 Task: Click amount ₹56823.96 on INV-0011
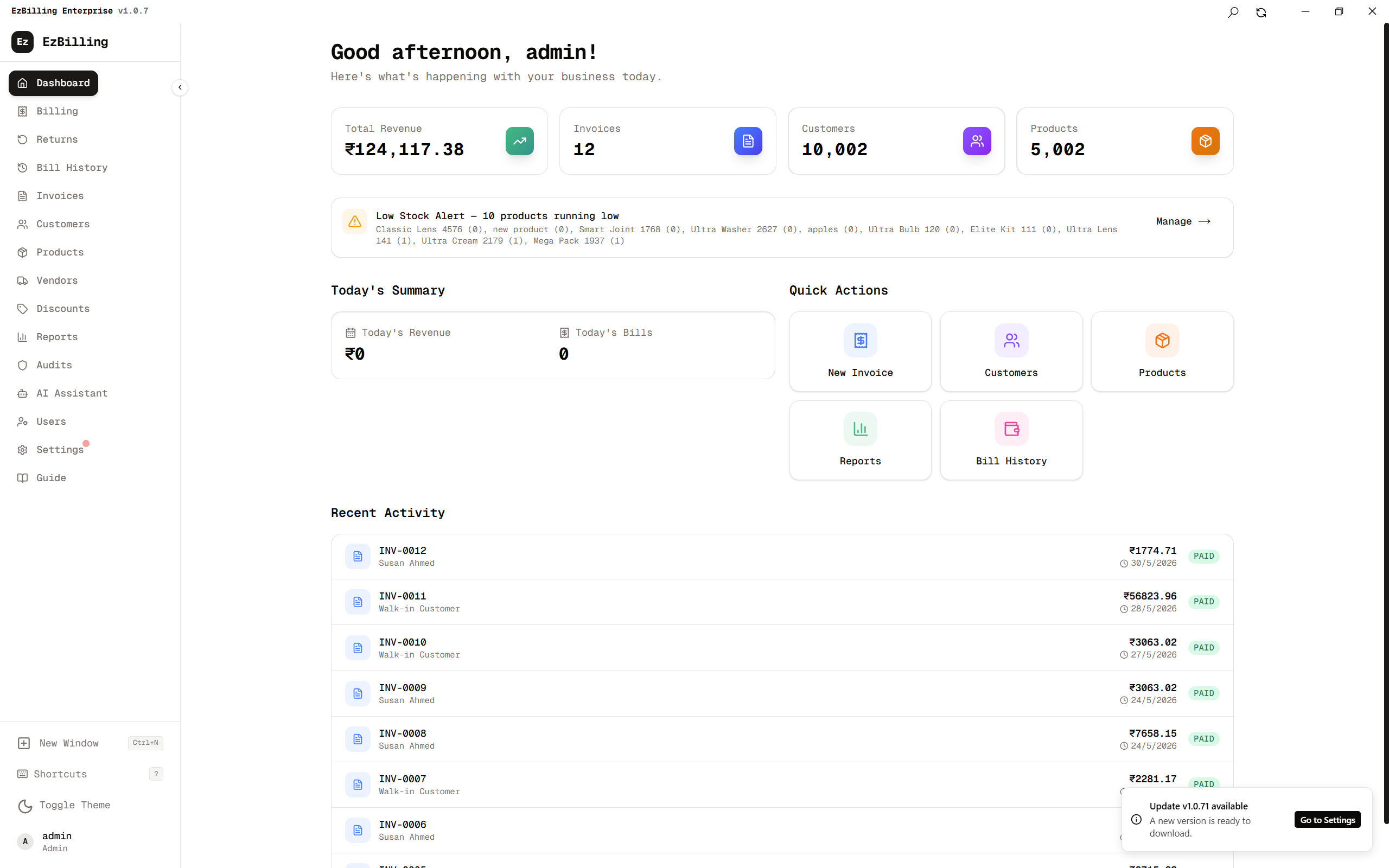tap(1150, 596)
